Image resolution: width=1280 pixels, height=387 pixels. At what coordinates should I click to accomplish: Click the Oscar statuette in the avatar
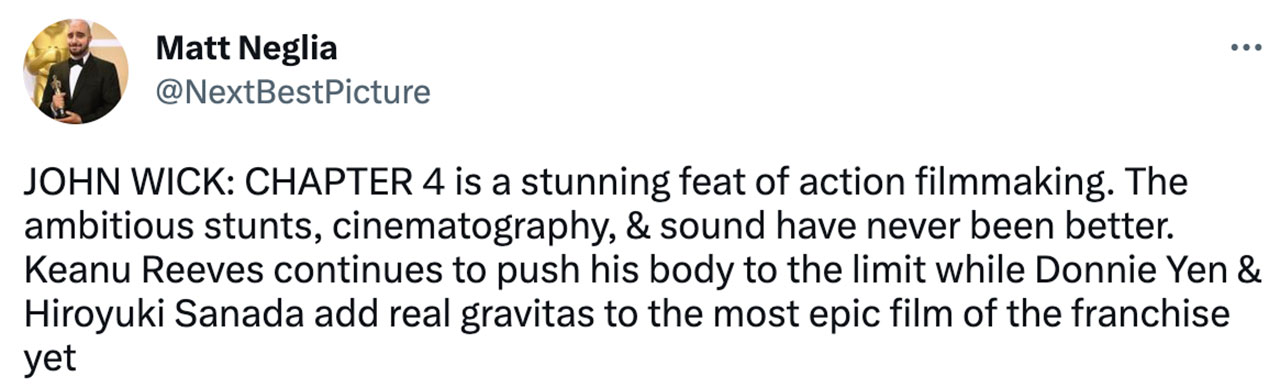coord(58,96)
